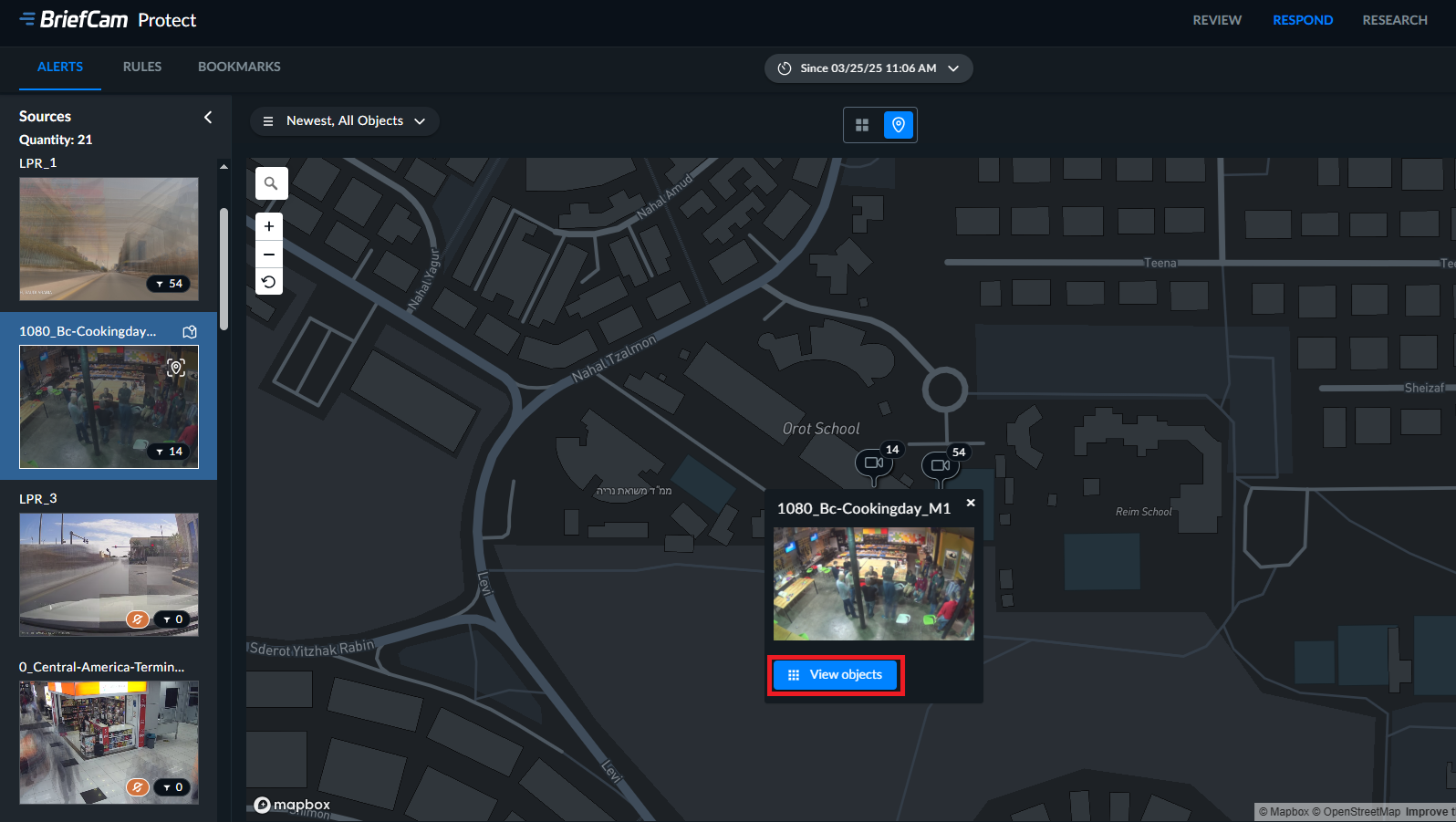Click the filter lines icon beside Newest
This screenshot has width=1456, height=822.
[x=268, y=121]
